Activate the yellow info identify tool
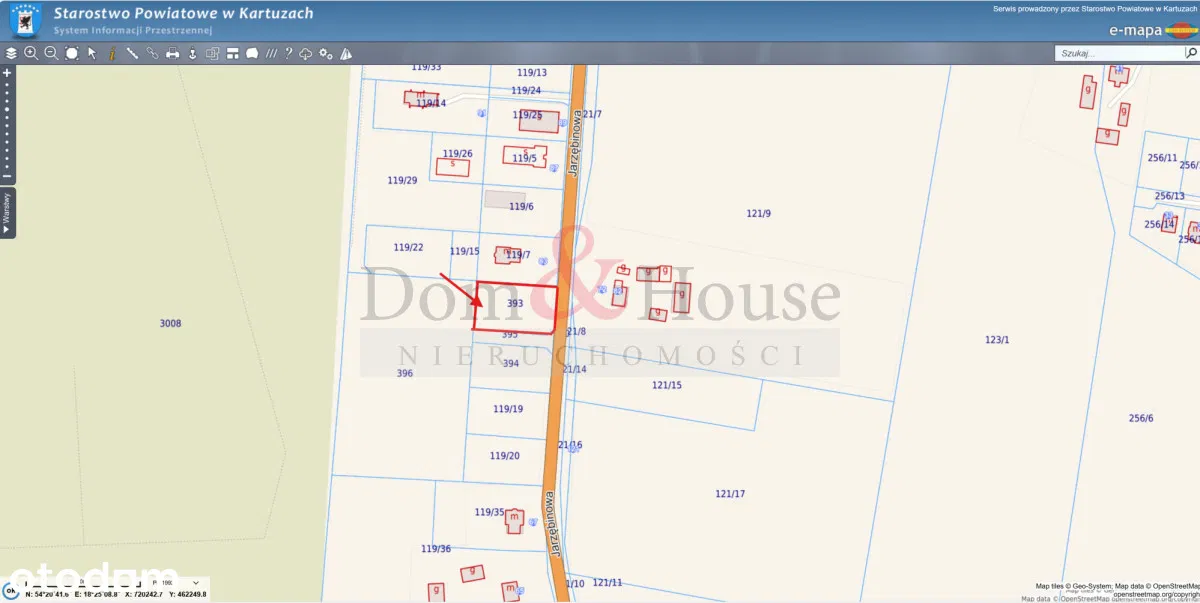The width and height of the screenshot is (1200, 603). (112, 53)
